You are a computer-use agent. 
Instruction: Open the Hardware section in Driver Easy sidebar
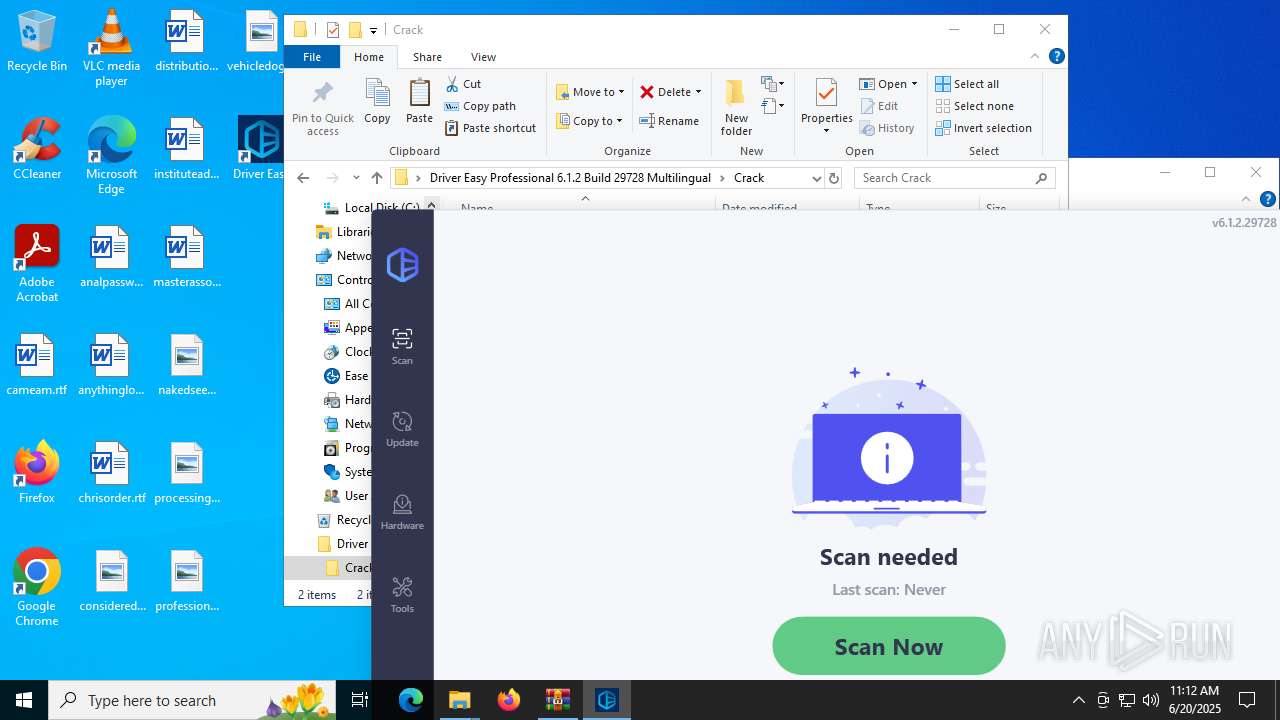pyautogui.click(x=402, y=512)
